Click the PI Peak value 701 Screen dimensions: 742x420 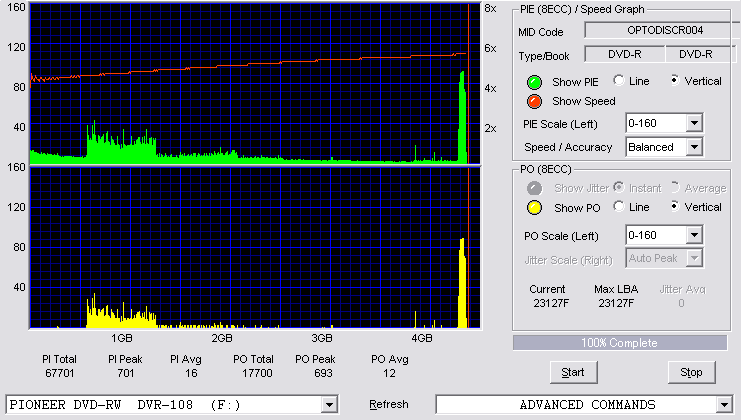[126, 374]
